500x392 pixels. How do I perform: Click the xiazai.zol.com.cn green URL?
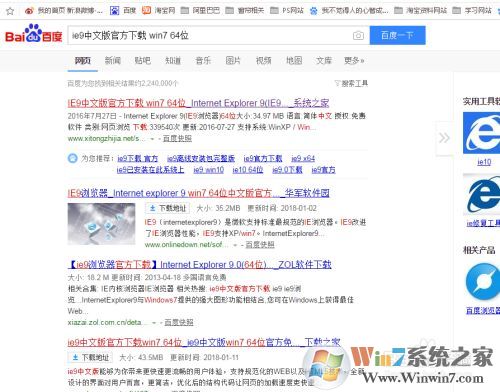(107, 323)
